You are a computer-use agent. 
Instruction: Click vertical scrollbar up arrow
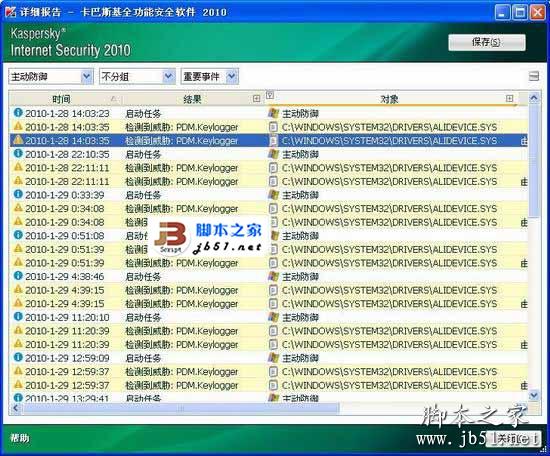coord(534,98)
